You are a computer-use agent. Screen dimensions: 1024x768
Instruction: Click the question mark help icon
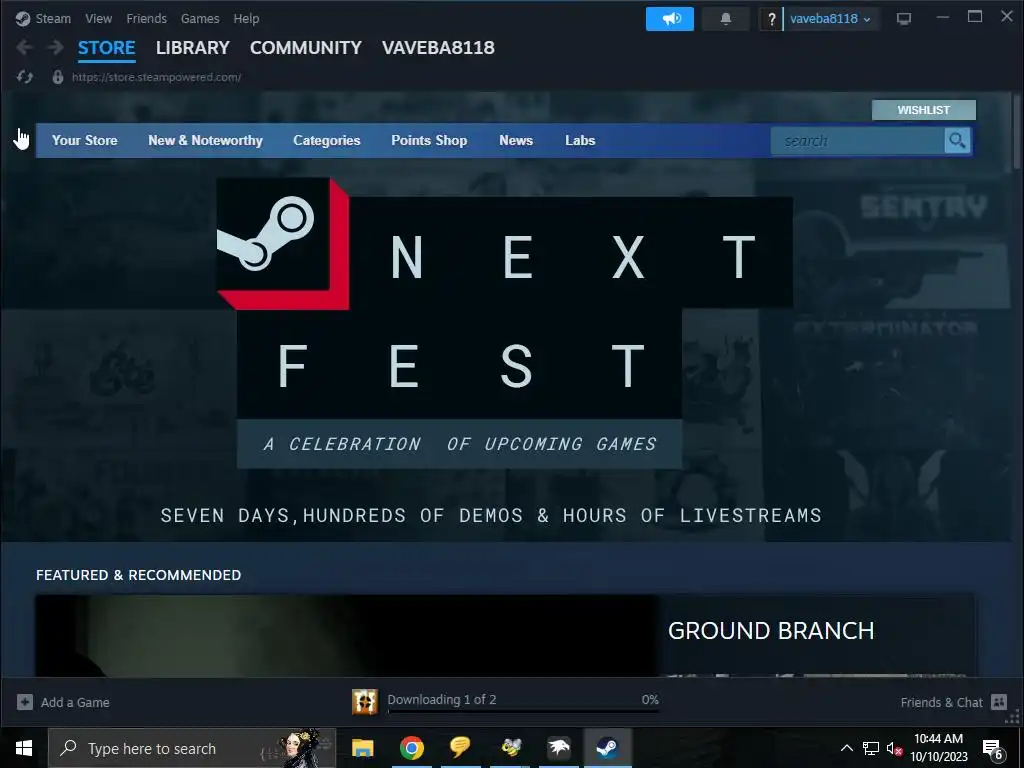(x=771, y=19)
